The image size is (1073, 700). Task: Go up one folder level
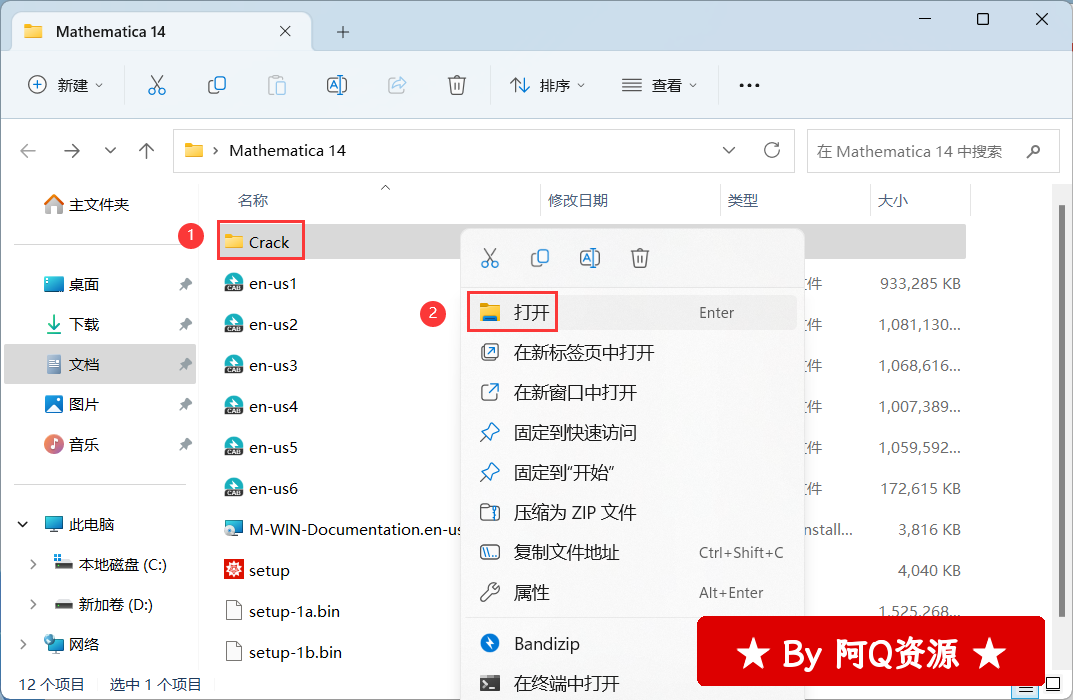pyautogui.click(x=146, y=151)
